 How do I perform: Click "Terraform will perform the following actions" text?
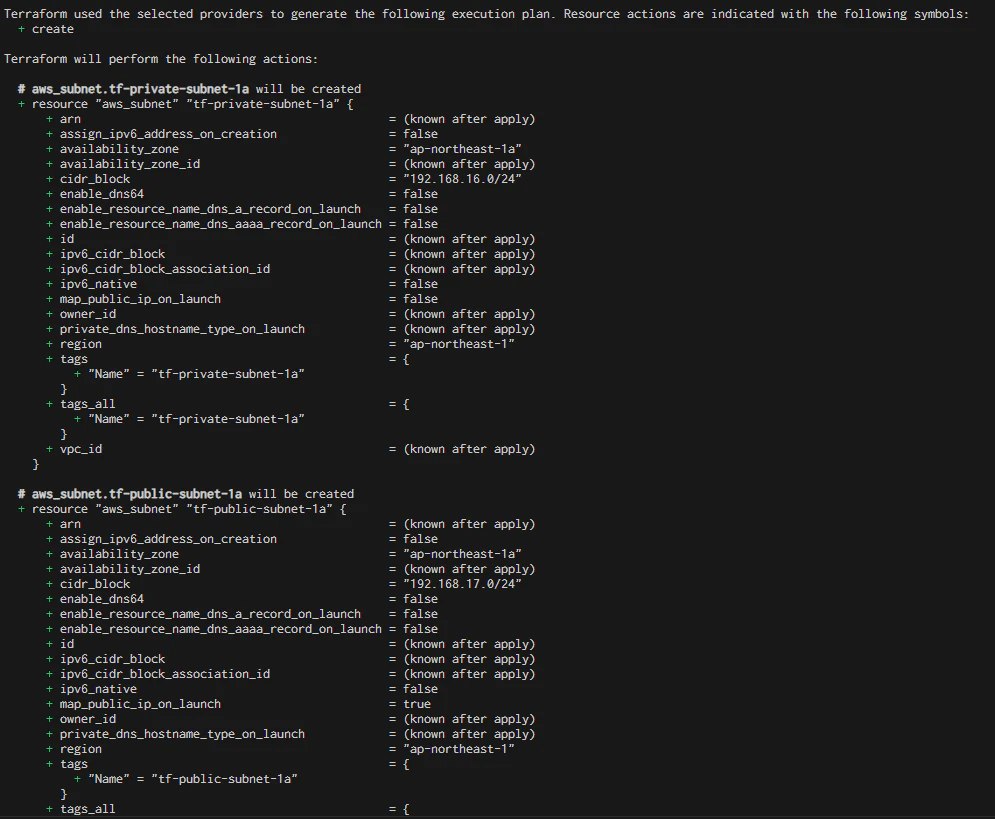161,59
